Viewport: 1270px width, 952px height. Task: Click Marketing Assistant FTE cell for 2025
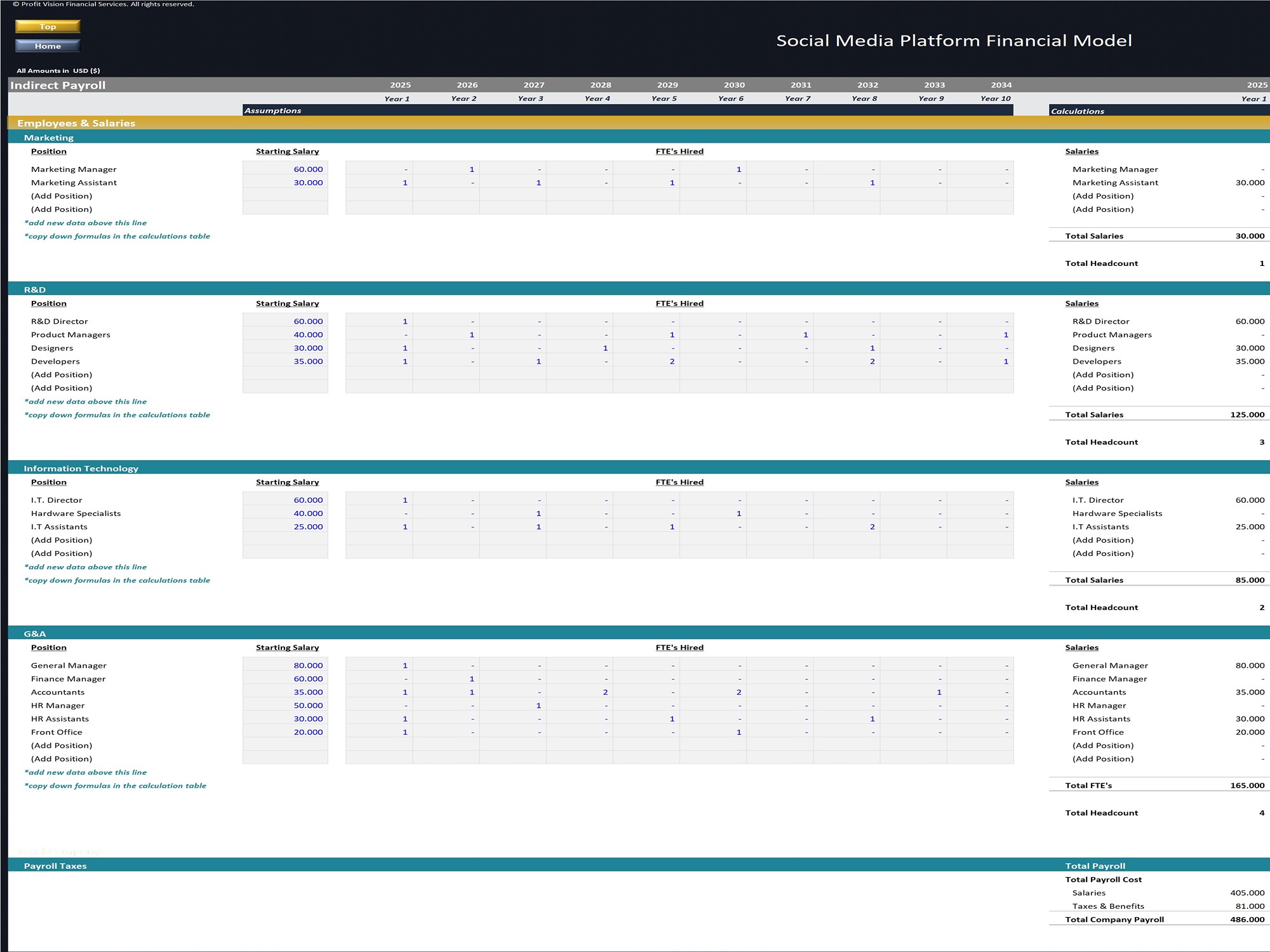click(x=379, y=183)
